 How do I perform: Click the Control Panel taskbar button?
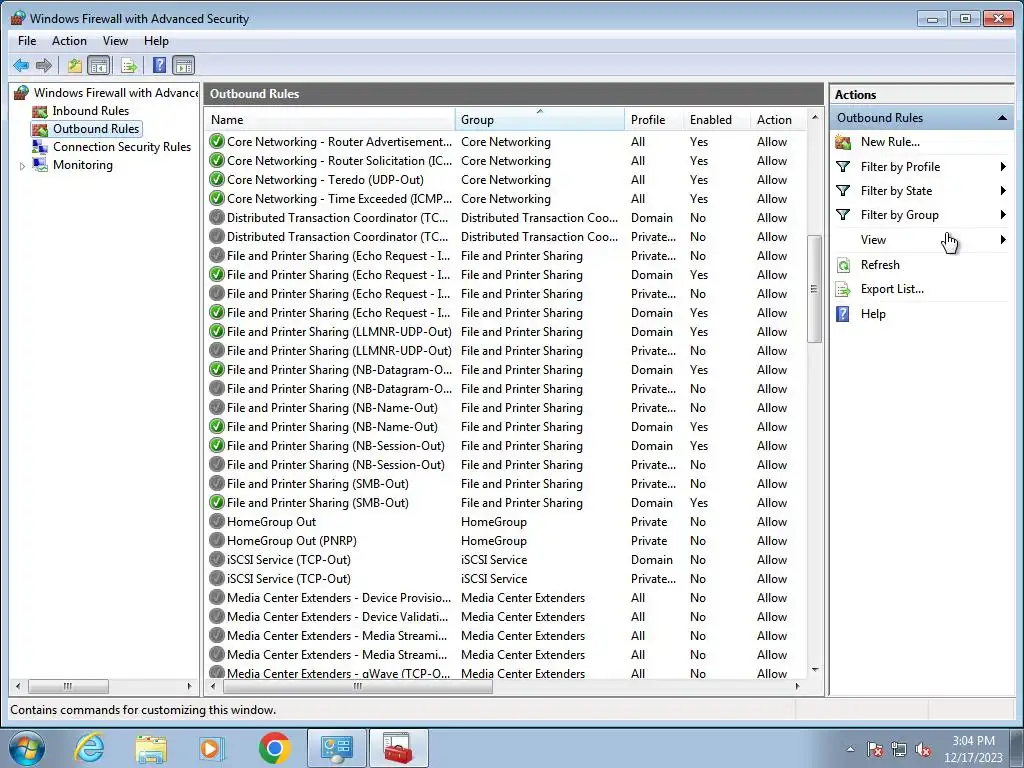coord(336,748)
